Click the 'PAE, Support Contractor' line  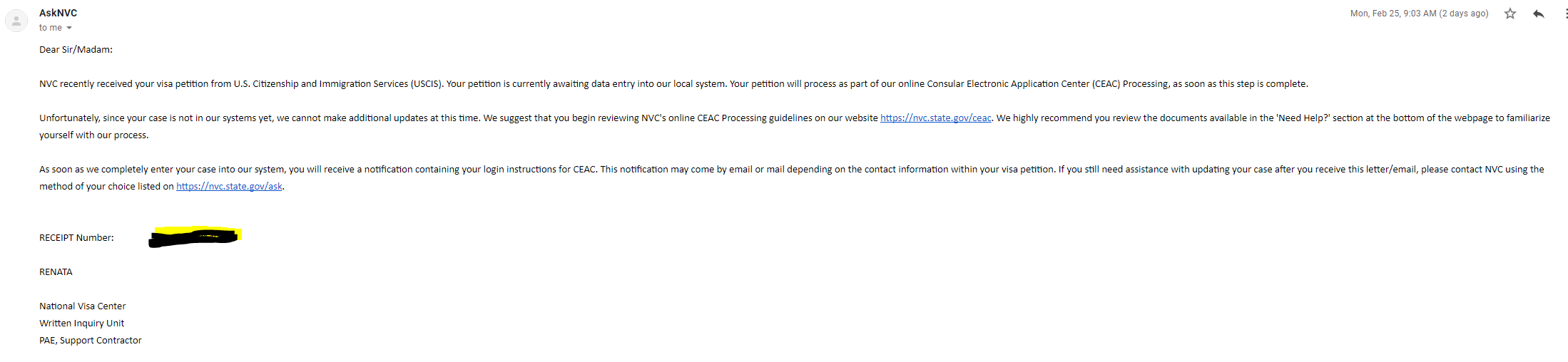91,341
